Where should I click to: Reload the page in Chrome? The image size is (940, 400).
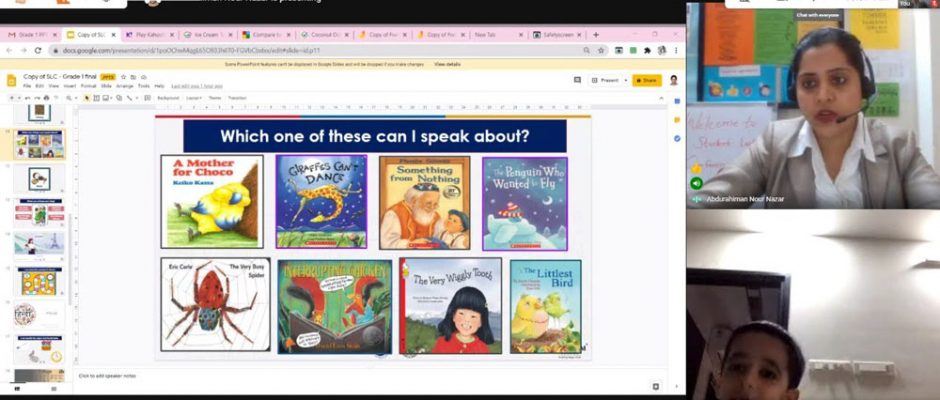[x=38, y=51]
